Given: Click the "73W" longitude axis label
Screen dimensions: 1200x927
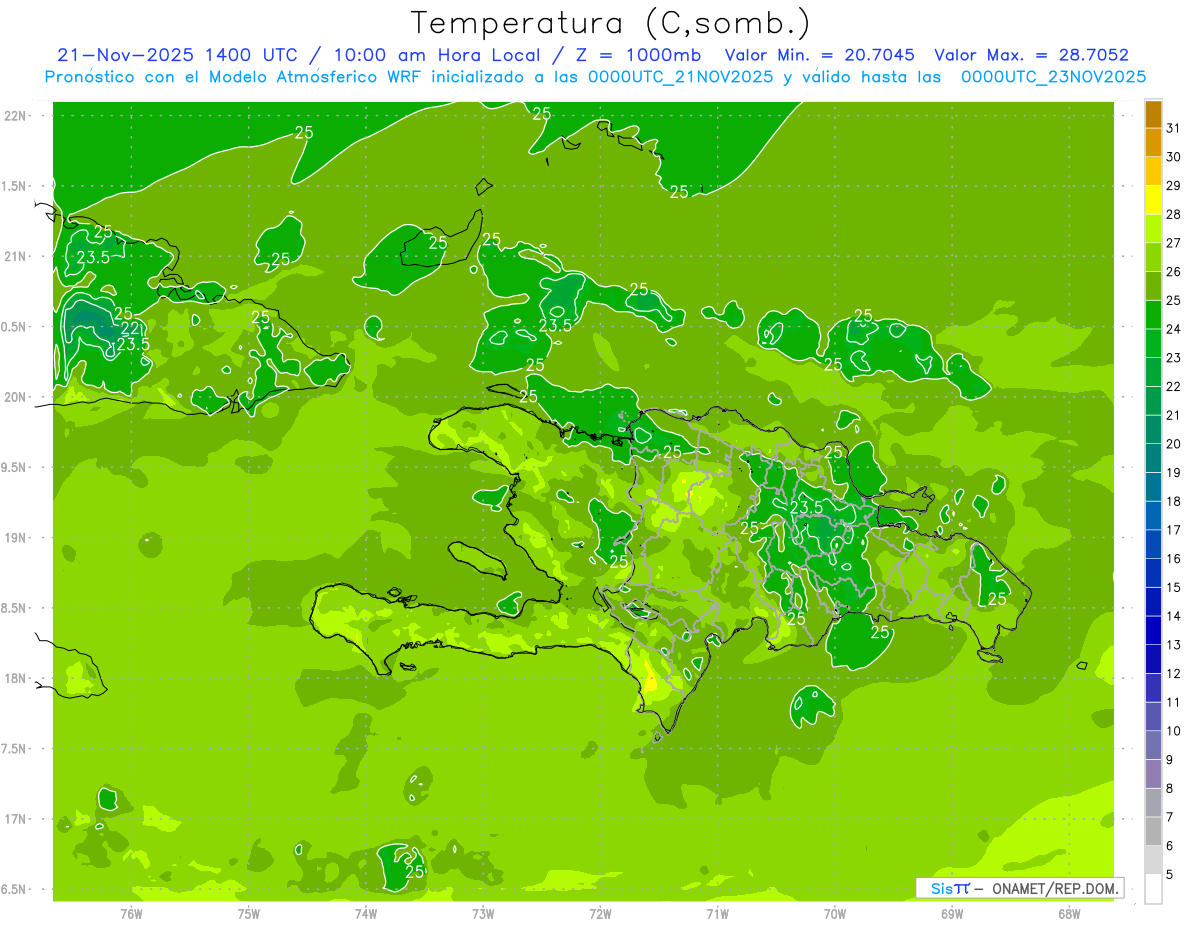Looking at the screenshot, I should [483, 914].
